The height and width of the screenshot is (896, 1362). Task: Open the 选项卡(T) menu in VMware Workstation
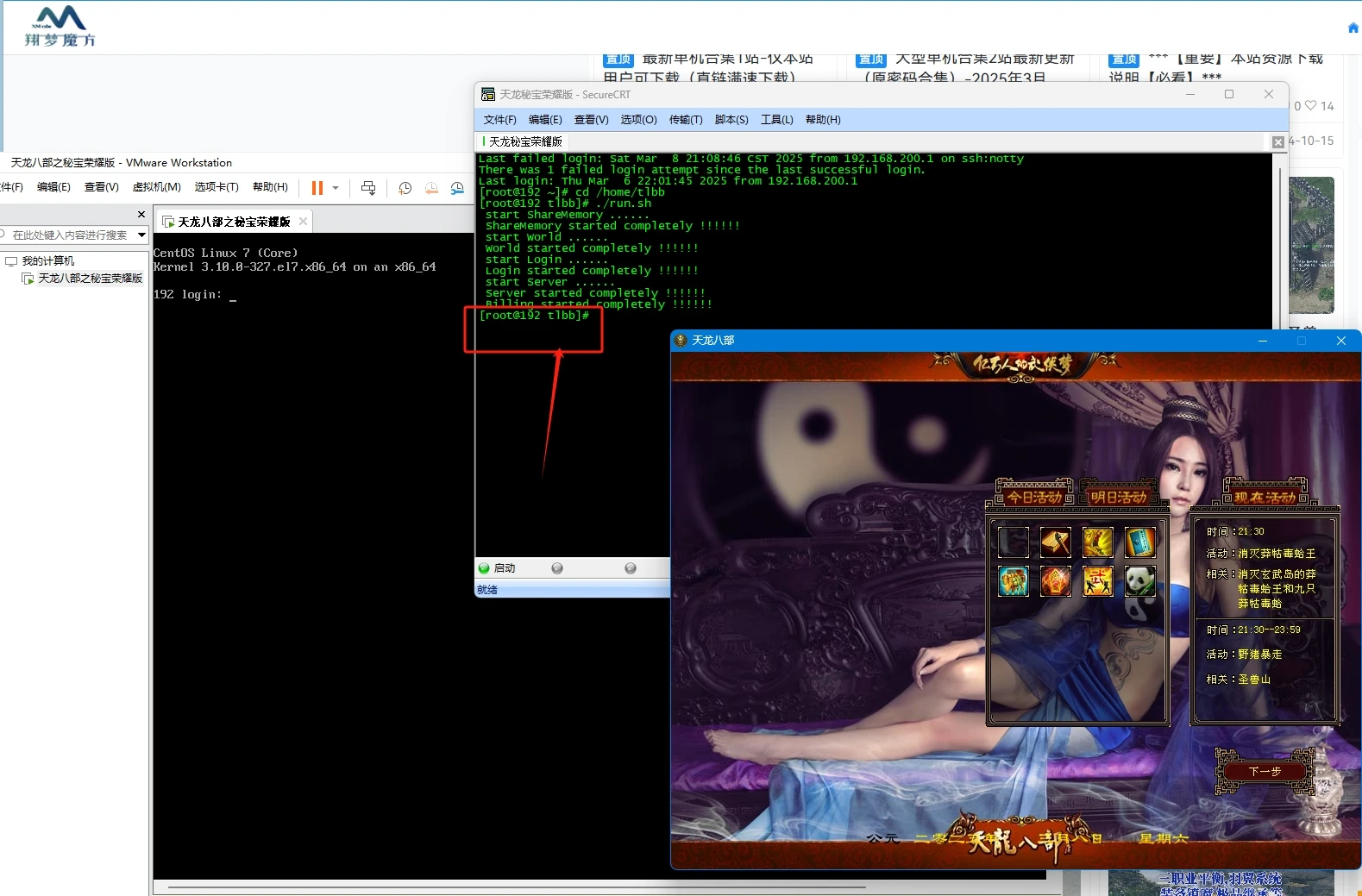(x=217, y=187)
